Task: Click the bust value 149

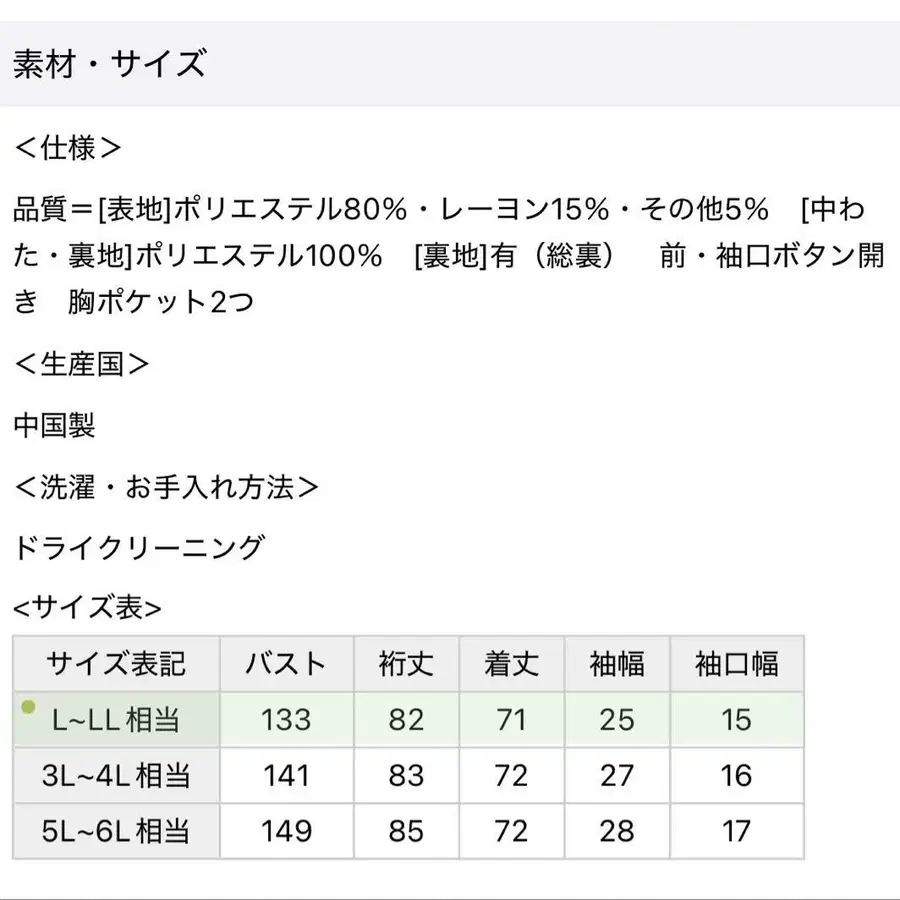Action: pyautogui.click(x=286, y=831)
